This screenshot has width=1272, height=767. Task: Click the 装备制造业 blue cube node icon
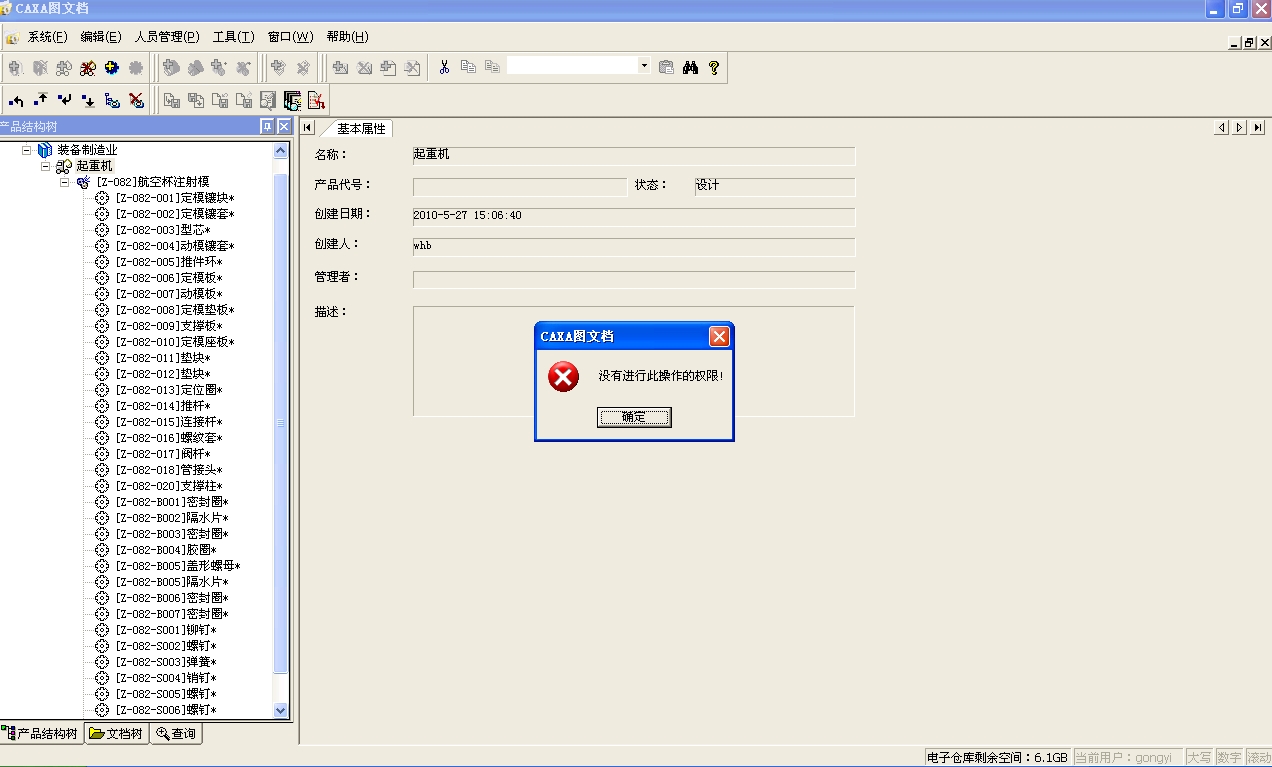tap(45, 150)
